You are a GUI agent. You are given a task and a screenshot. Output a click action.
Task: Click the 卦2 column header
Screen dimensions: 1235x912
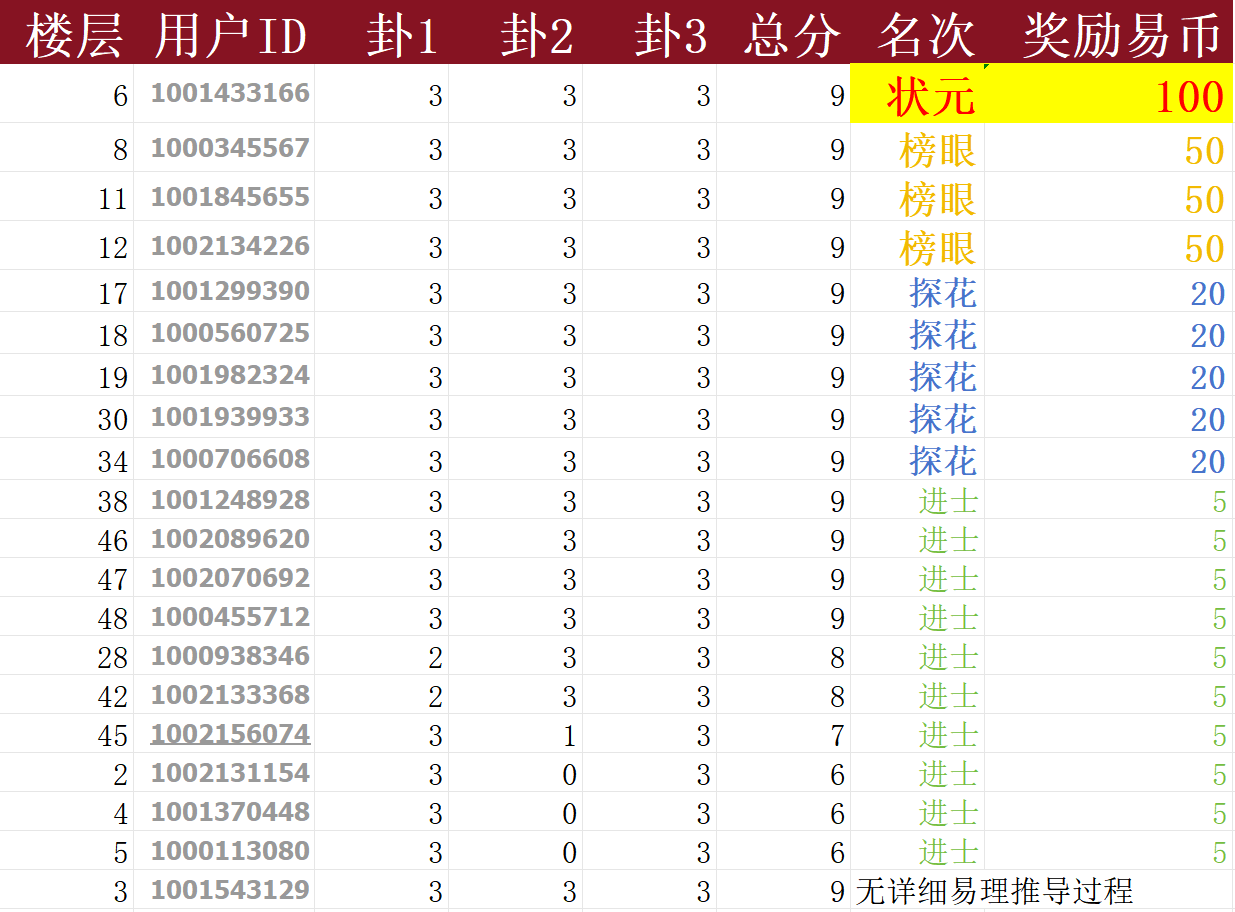(x=537, y=37)
